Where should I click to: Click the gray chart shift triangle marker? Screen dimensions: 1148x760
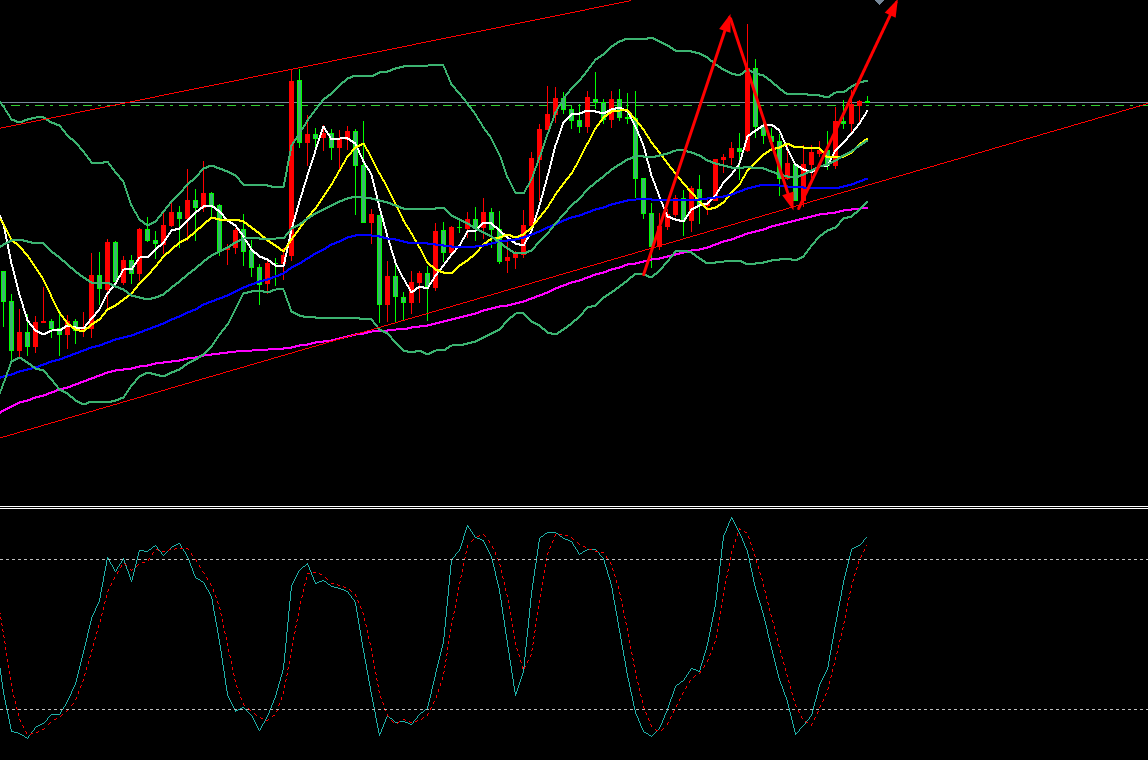[x=881, y=2]
